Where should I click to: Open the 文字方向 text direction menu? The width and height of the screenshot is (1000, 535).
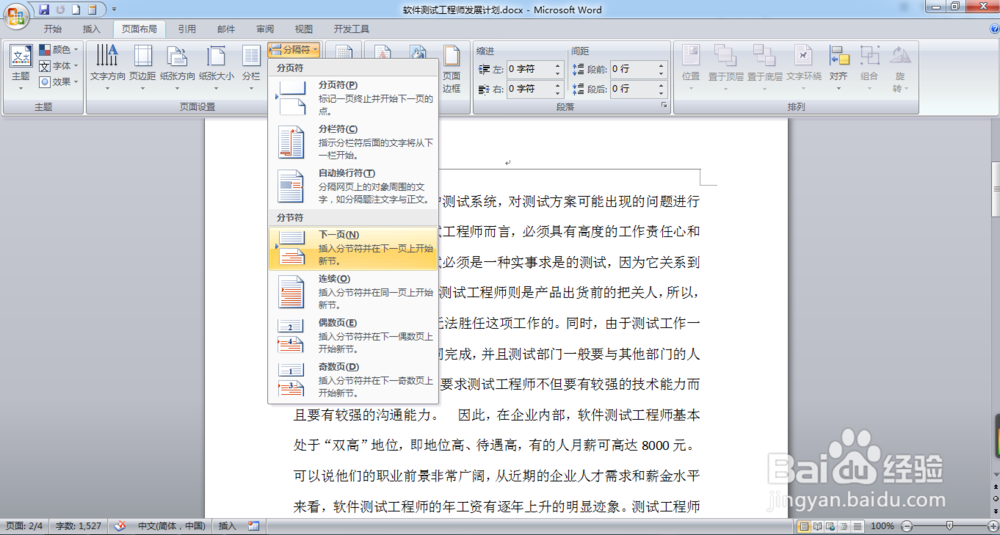click(107, 67)
